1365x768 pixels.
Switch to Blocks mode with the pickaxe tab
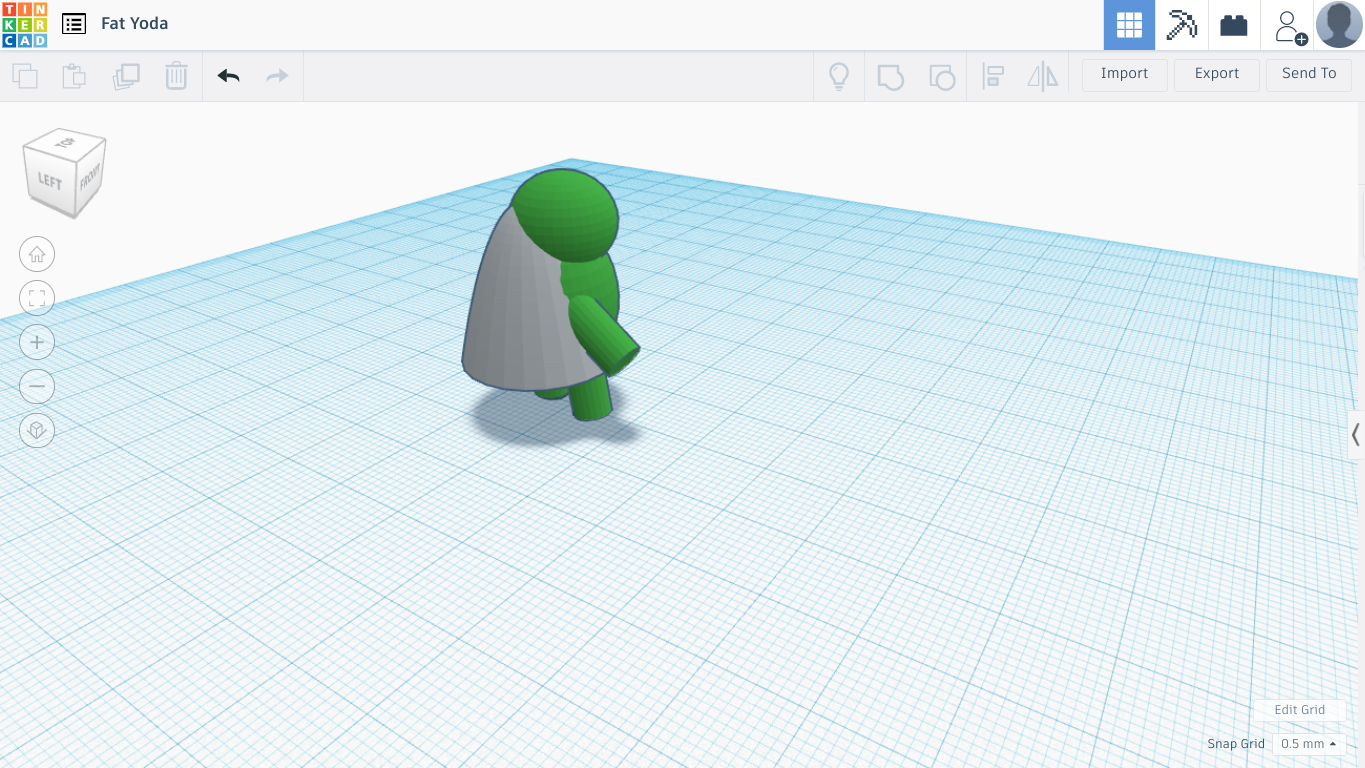[x=1181, y=25]
